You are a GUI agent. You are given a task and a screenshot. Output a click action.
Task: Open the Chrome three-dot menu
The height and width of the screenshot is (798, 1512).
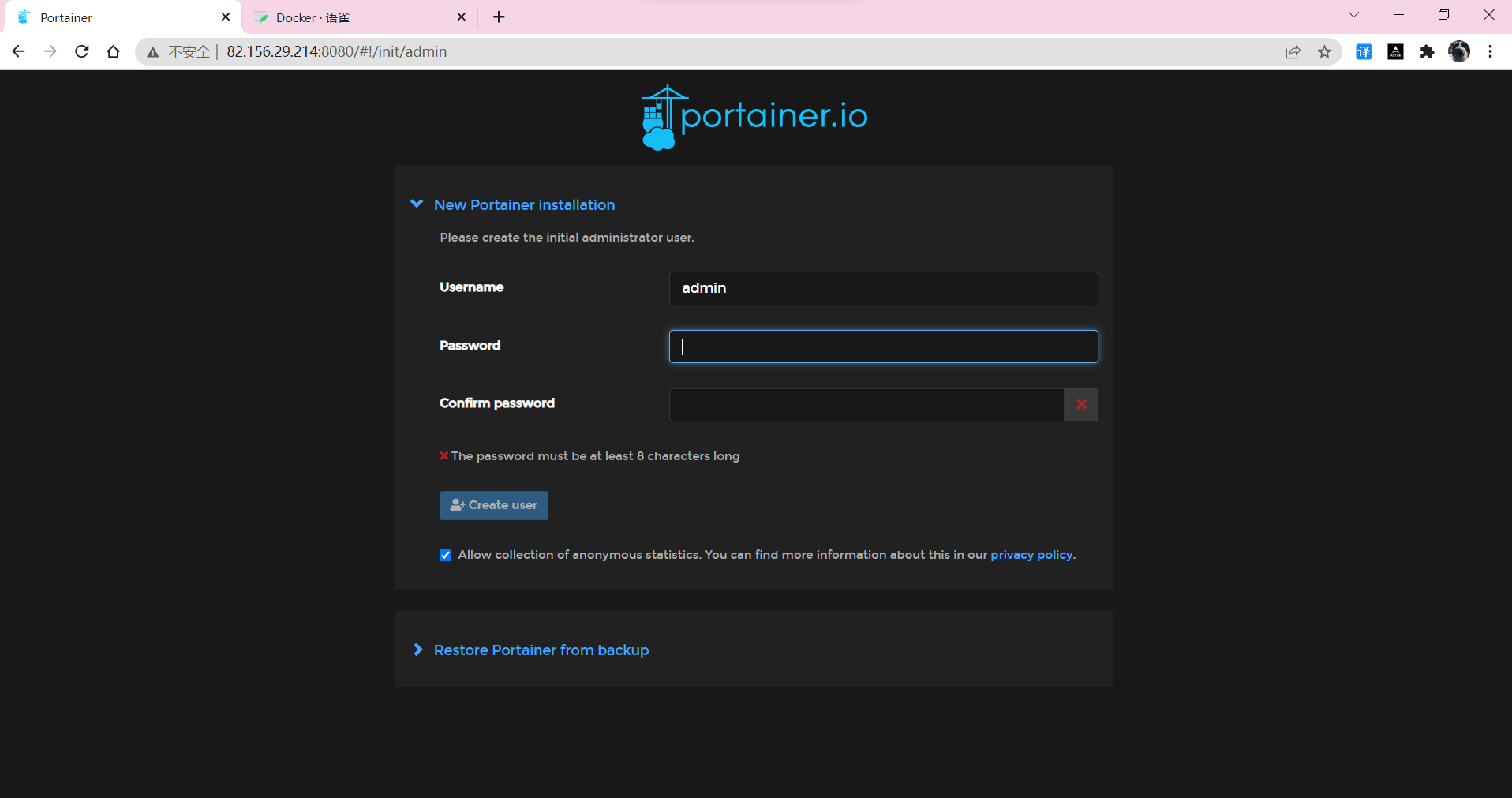pos(1490,52)
